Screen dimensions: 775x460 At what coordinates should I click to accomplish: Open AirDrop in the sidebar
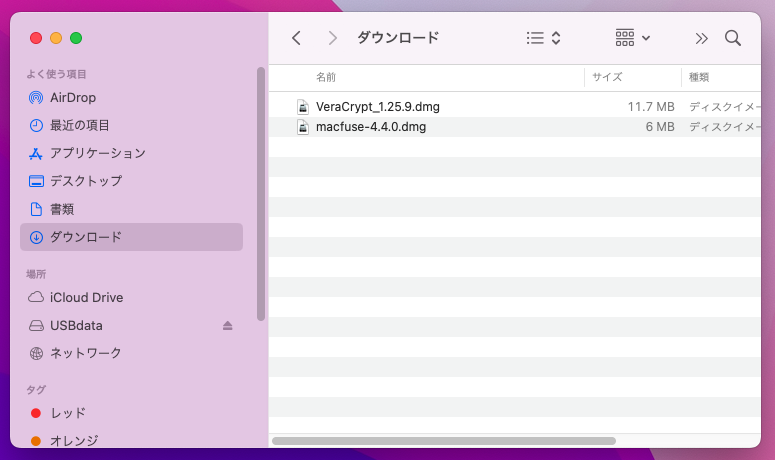tap(72, 97)
